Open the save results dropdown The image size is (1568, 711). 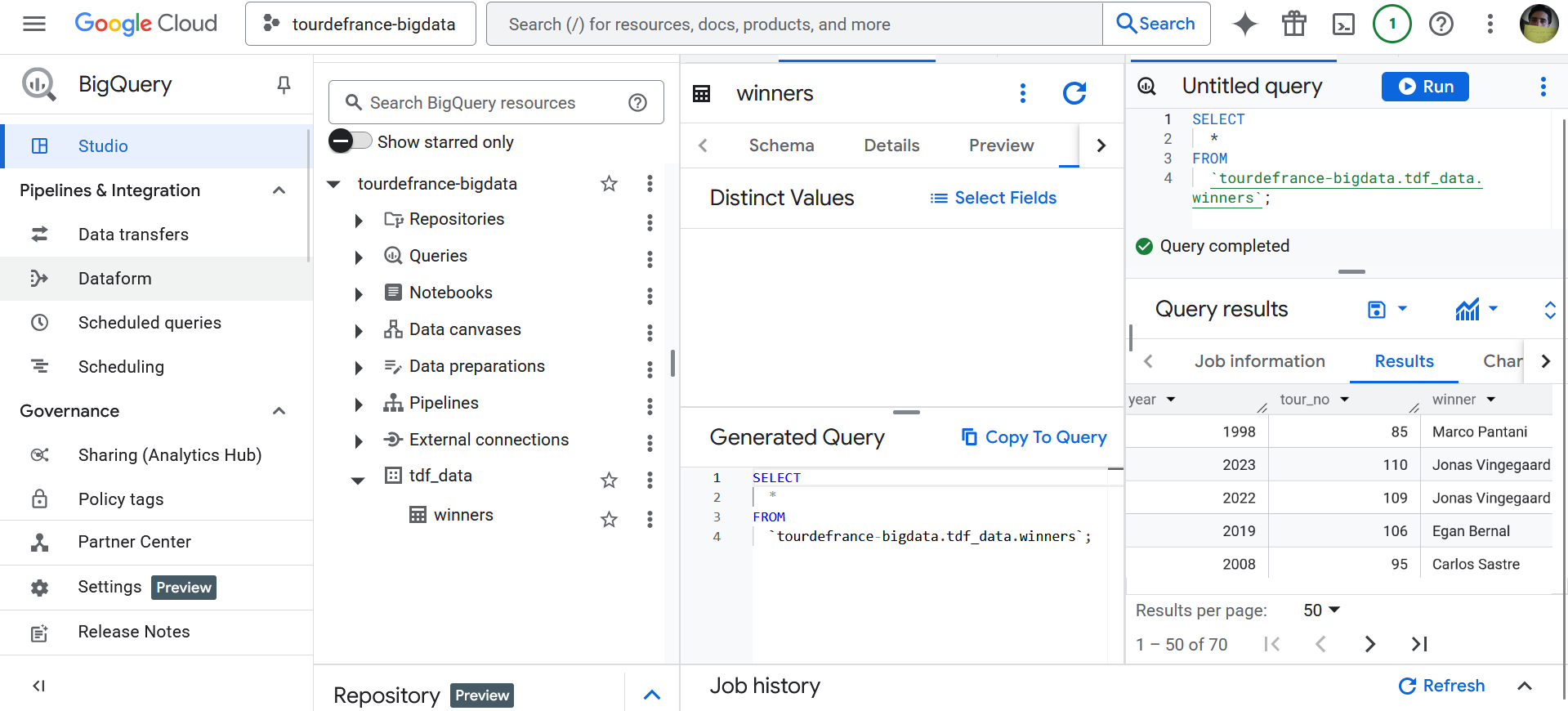[x=1387, y=309]
